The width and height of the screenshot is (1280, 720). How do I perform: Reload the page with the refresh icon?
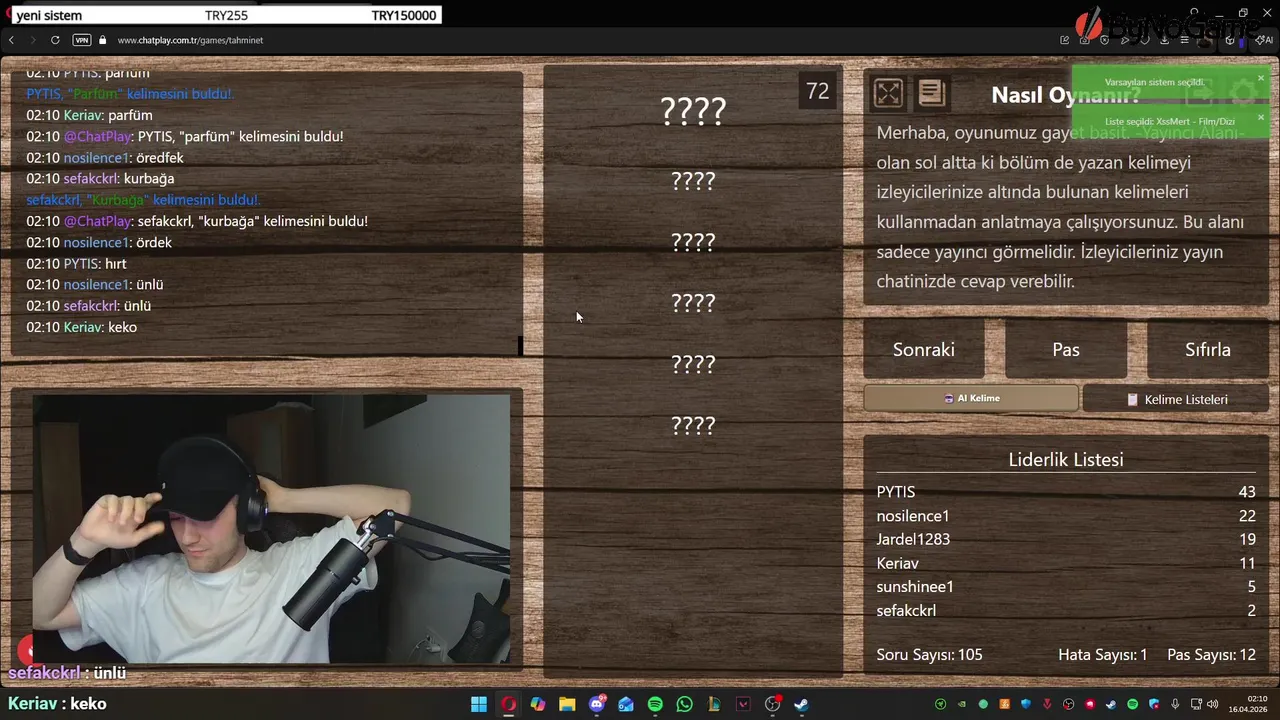55,40
